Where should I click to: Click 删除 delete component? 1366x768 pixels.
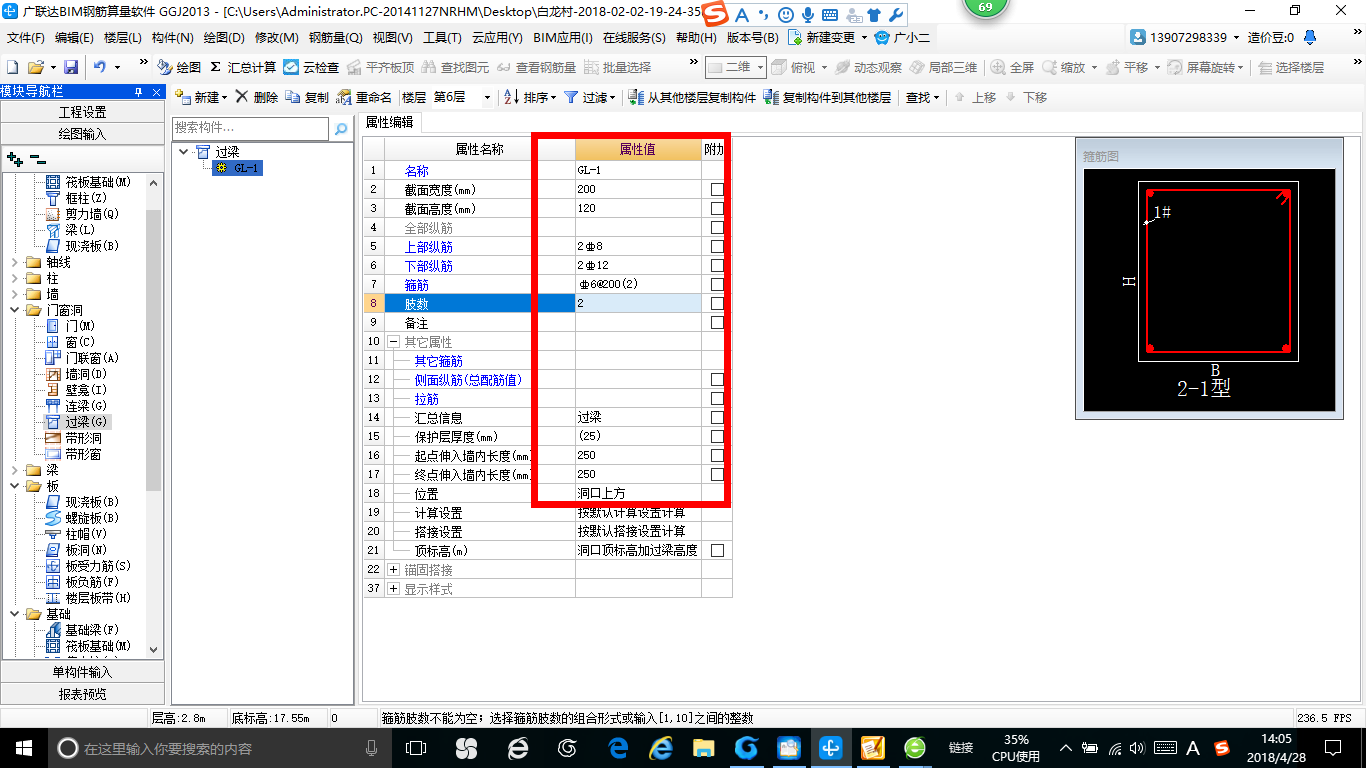coord(257,97)
